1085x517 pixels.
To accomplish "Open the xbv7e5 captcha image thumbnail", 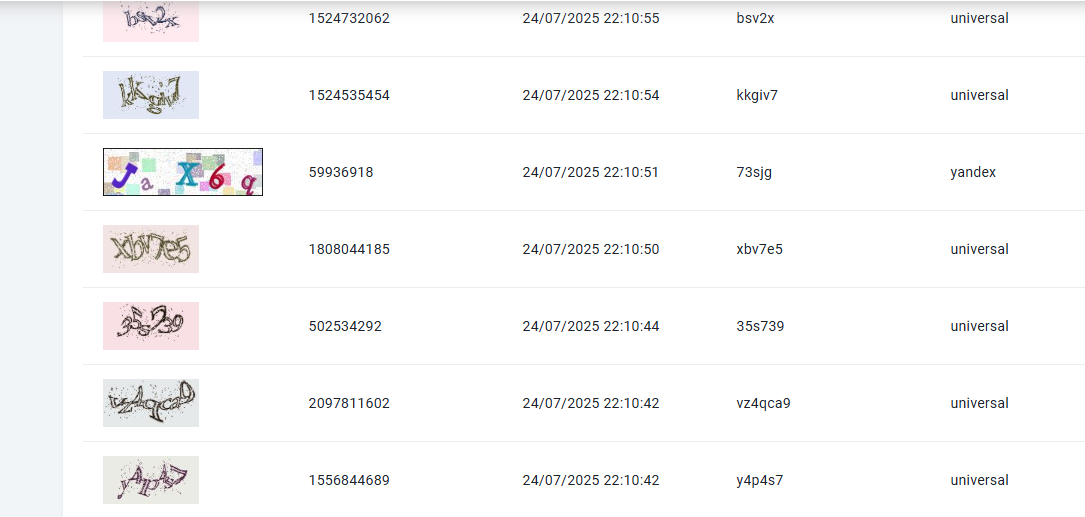I will coord(151,248).
